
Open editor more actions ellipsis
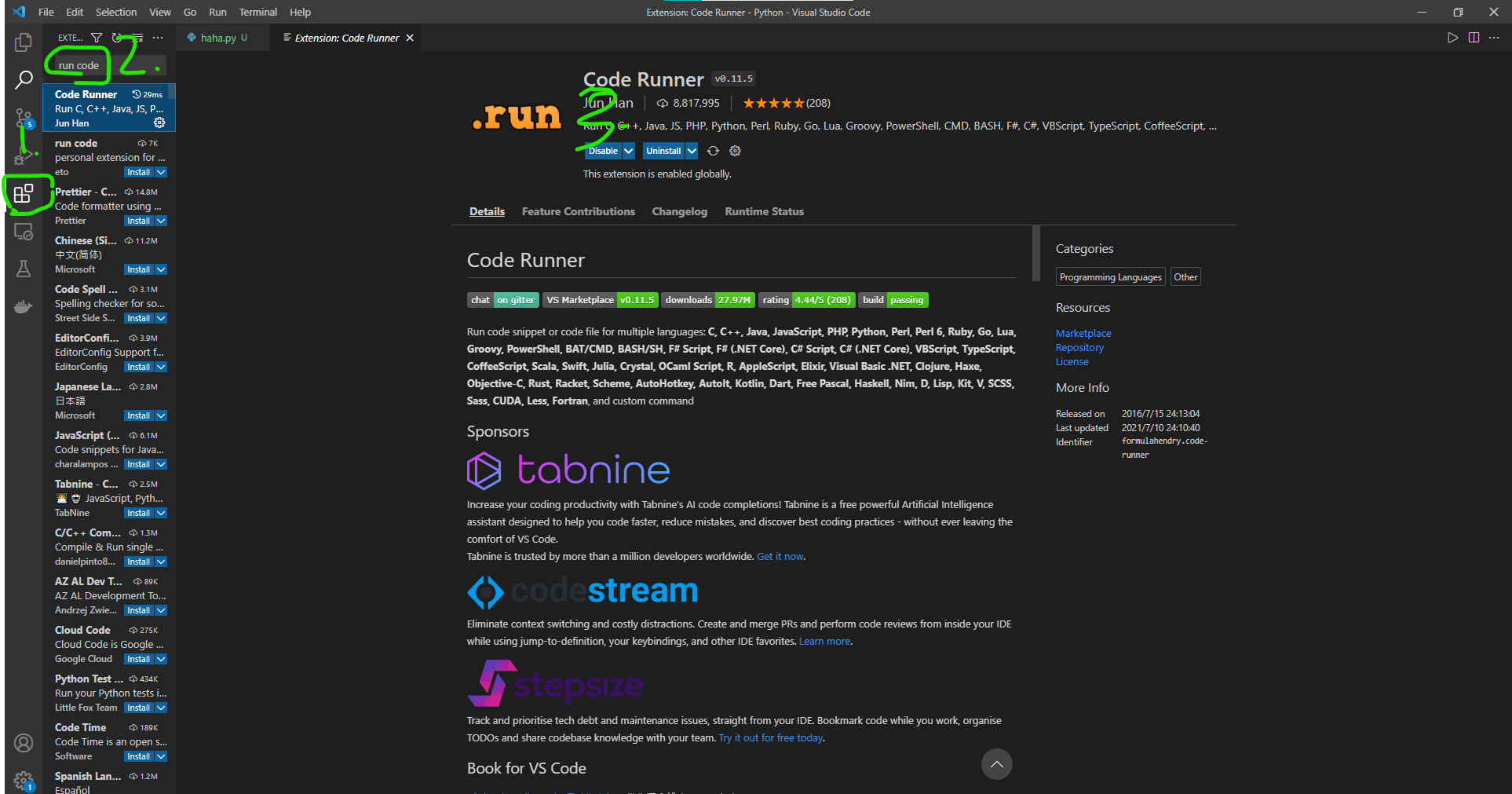pos(1494,38)
